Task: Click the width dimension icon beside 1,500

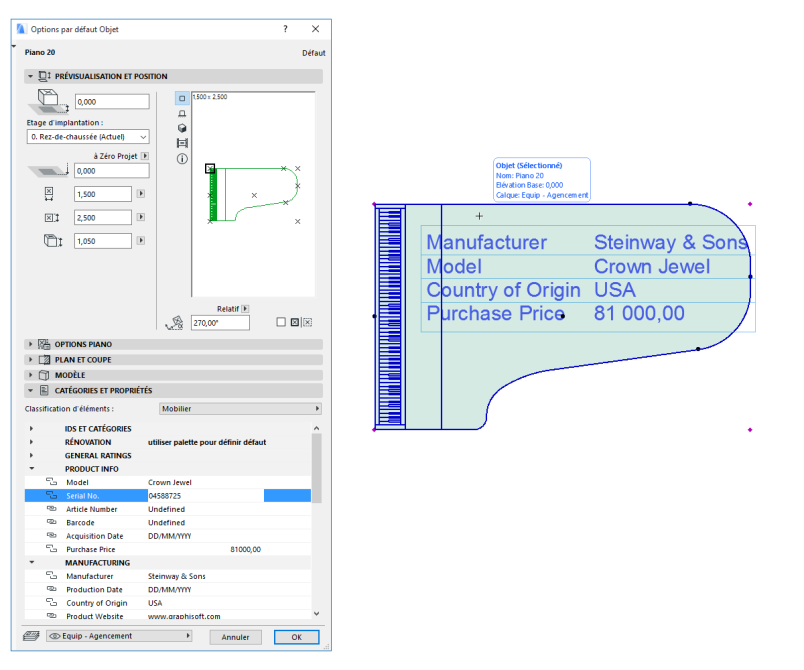Action: (49, 194)
